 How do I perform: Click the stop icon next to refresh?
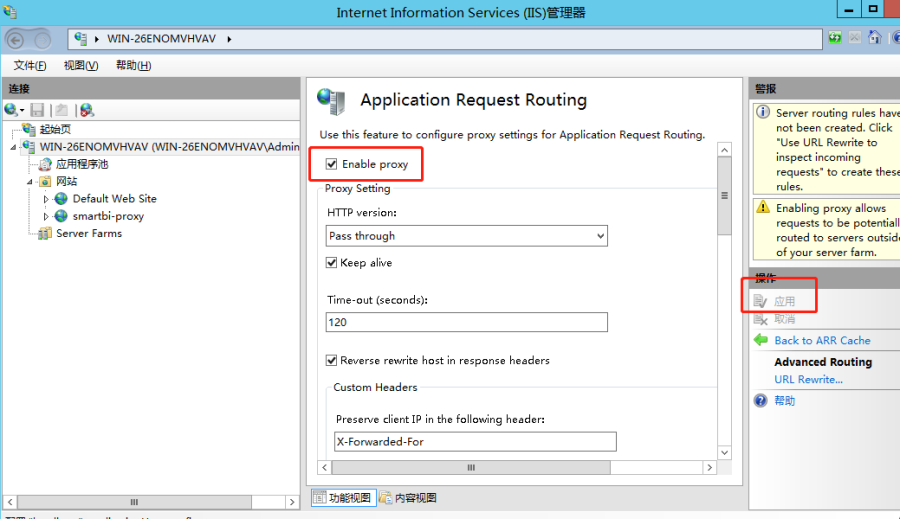(x=855, y=38)
